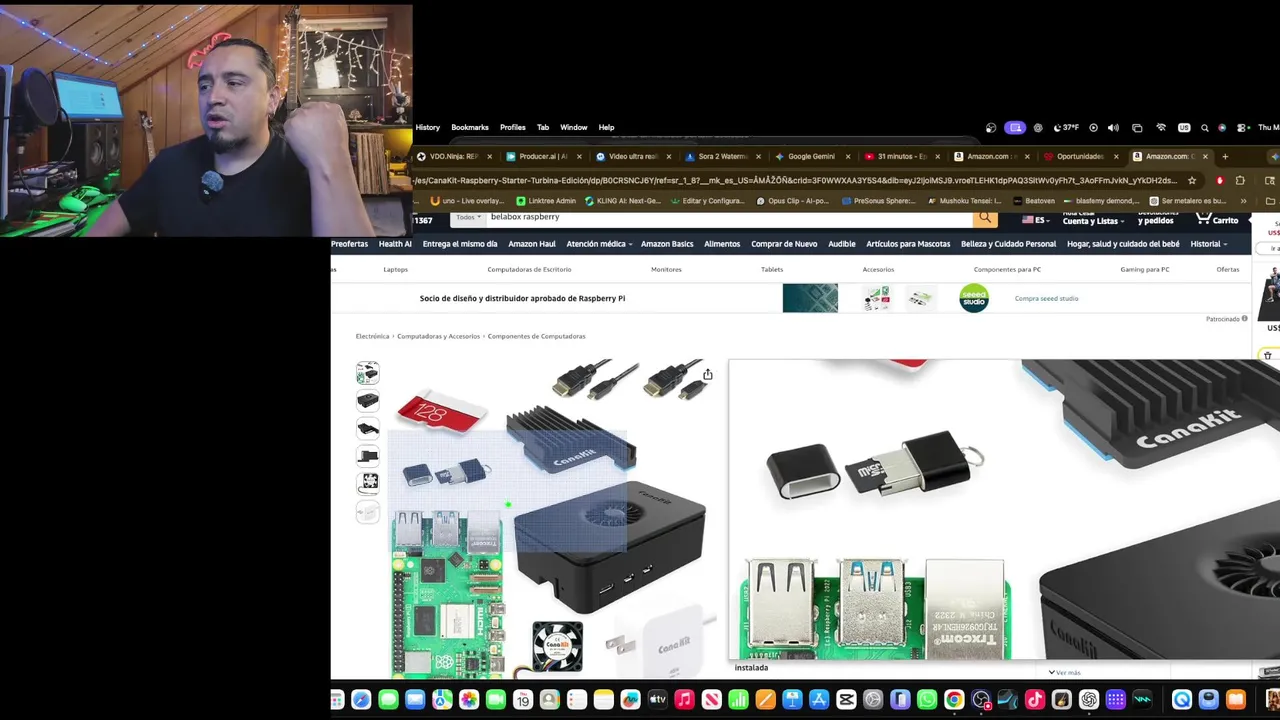Launch CapCut from the dock
The width and height of the screenshot is (1280, 720).
pyautogui.click(x=846, y=700)
